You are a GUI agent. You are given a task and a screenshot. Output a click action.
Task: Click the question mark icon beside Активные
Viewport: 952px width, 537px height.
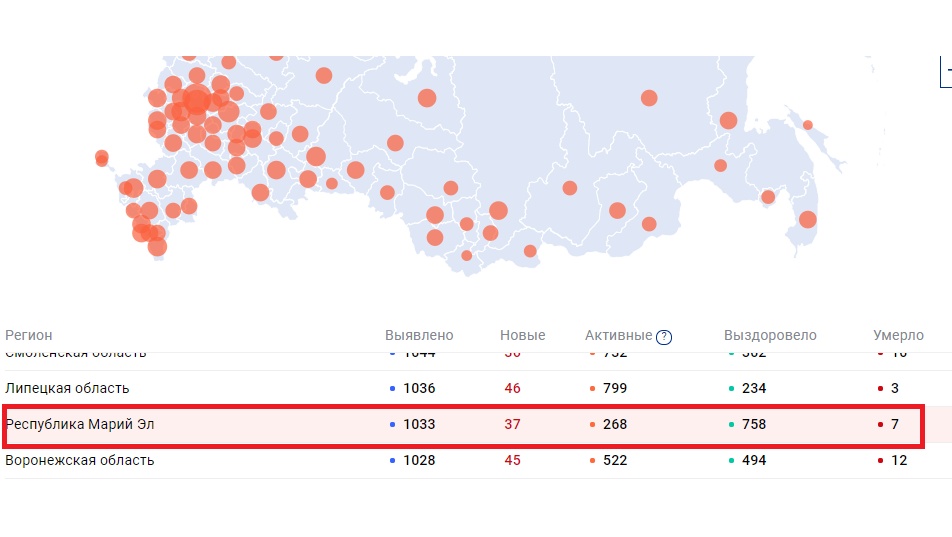click(x=664, y=337)
